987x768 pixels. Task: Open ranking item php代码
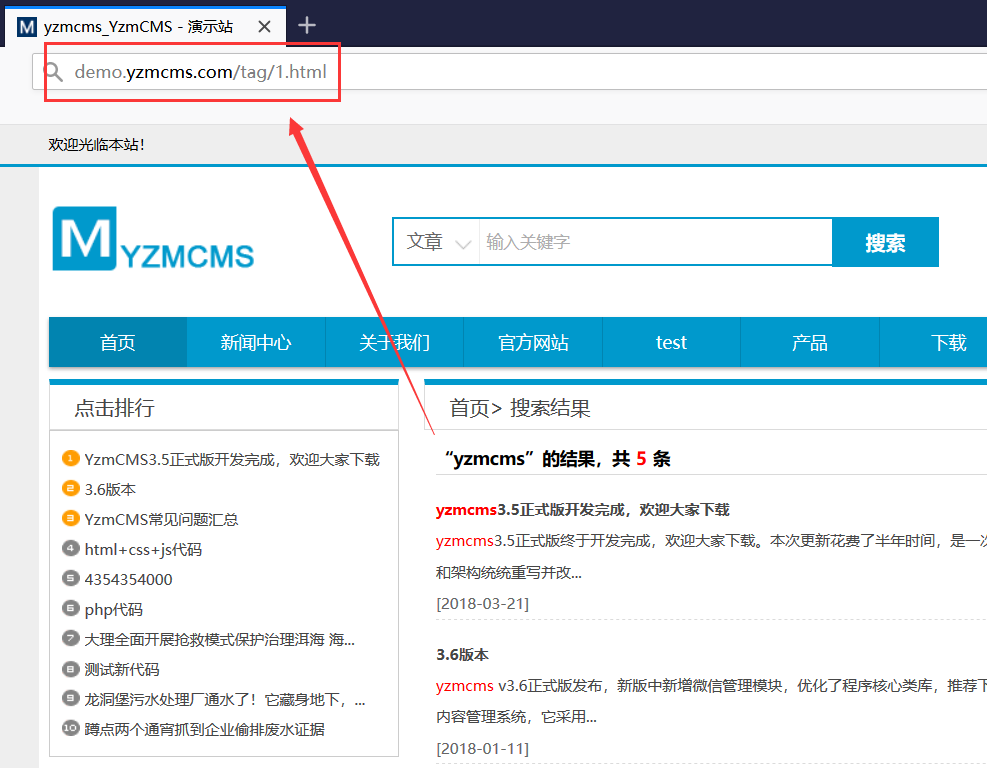click(x=114, y=609)
